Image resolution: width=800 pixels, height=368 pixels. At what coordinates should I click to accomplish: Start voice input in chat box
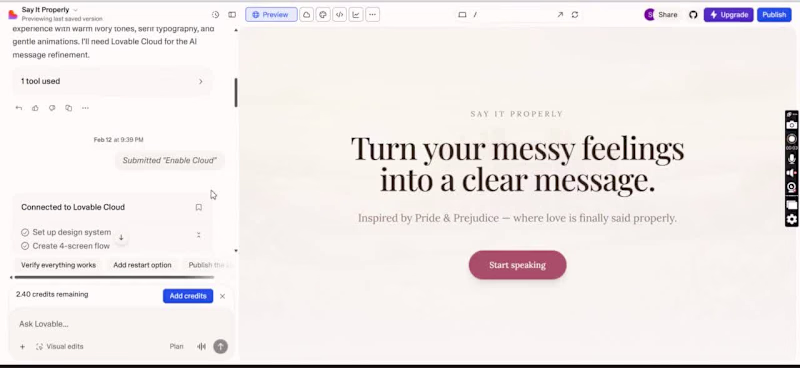[x=202, y=347]
